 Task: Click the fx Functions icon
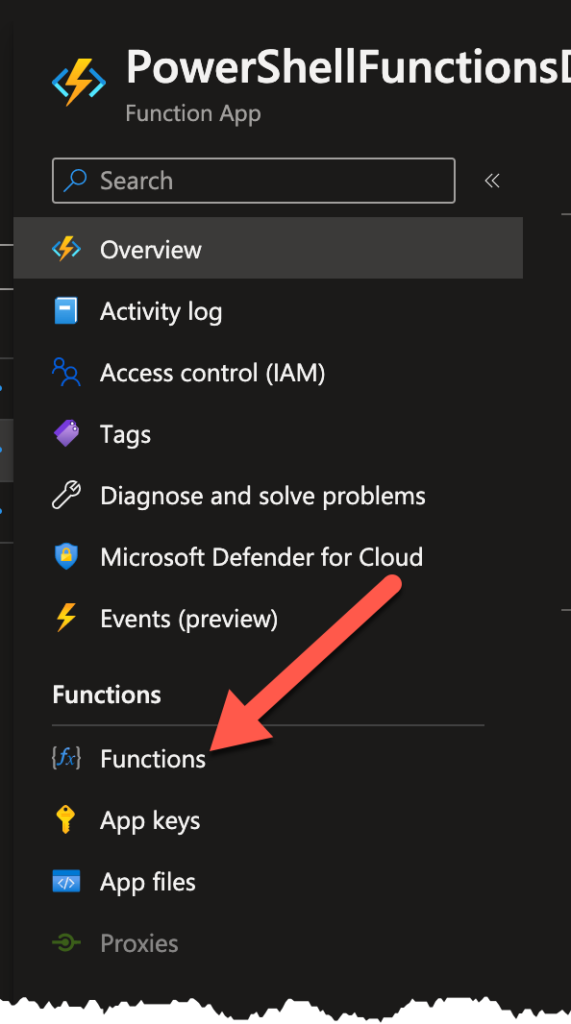tap(66, 758)
